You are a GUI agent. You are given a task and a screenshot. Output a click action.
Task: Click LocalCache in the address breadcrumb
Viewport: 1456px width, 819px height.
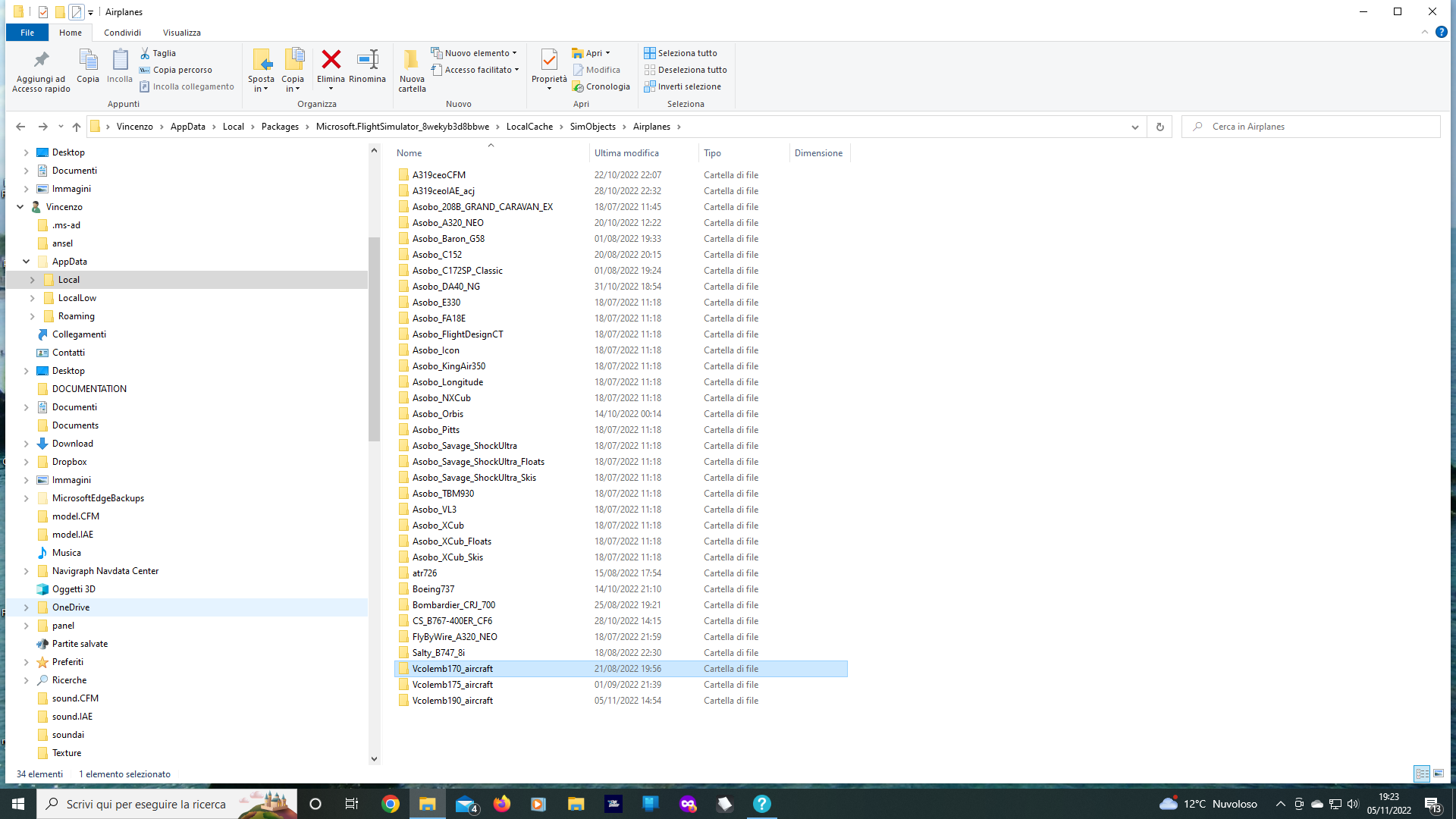529,127
